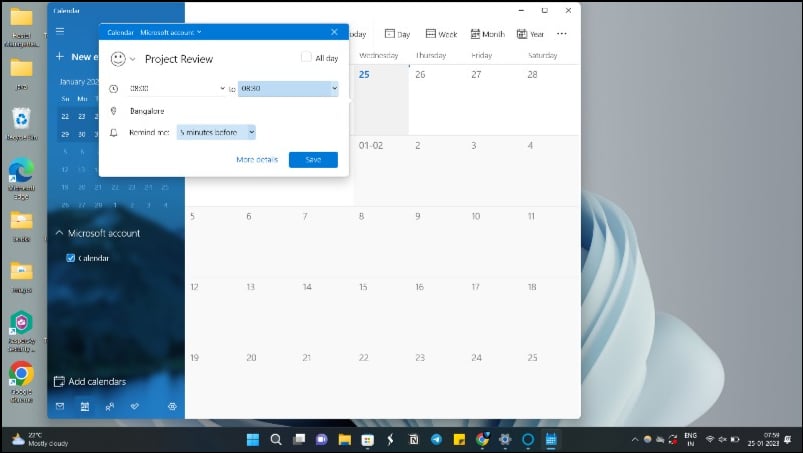The image size is (803, 453).
Task: Open Recycle Bin desktop icon
Action: pos(22,124)
